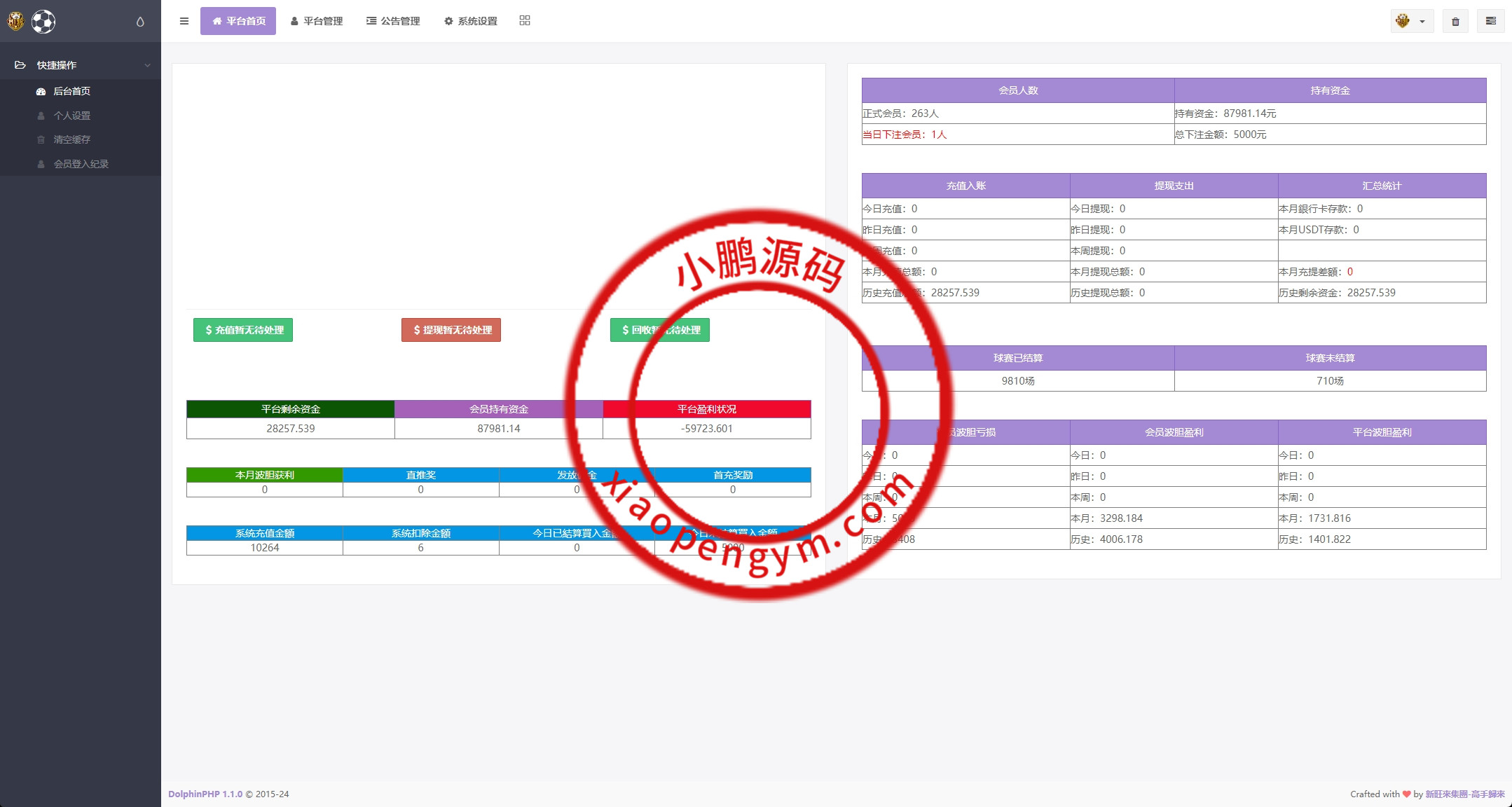Click the DolphinPHP 1.1.0 footer link
This screenshot has height=807, width=1512.
click(x=205, y=794)
